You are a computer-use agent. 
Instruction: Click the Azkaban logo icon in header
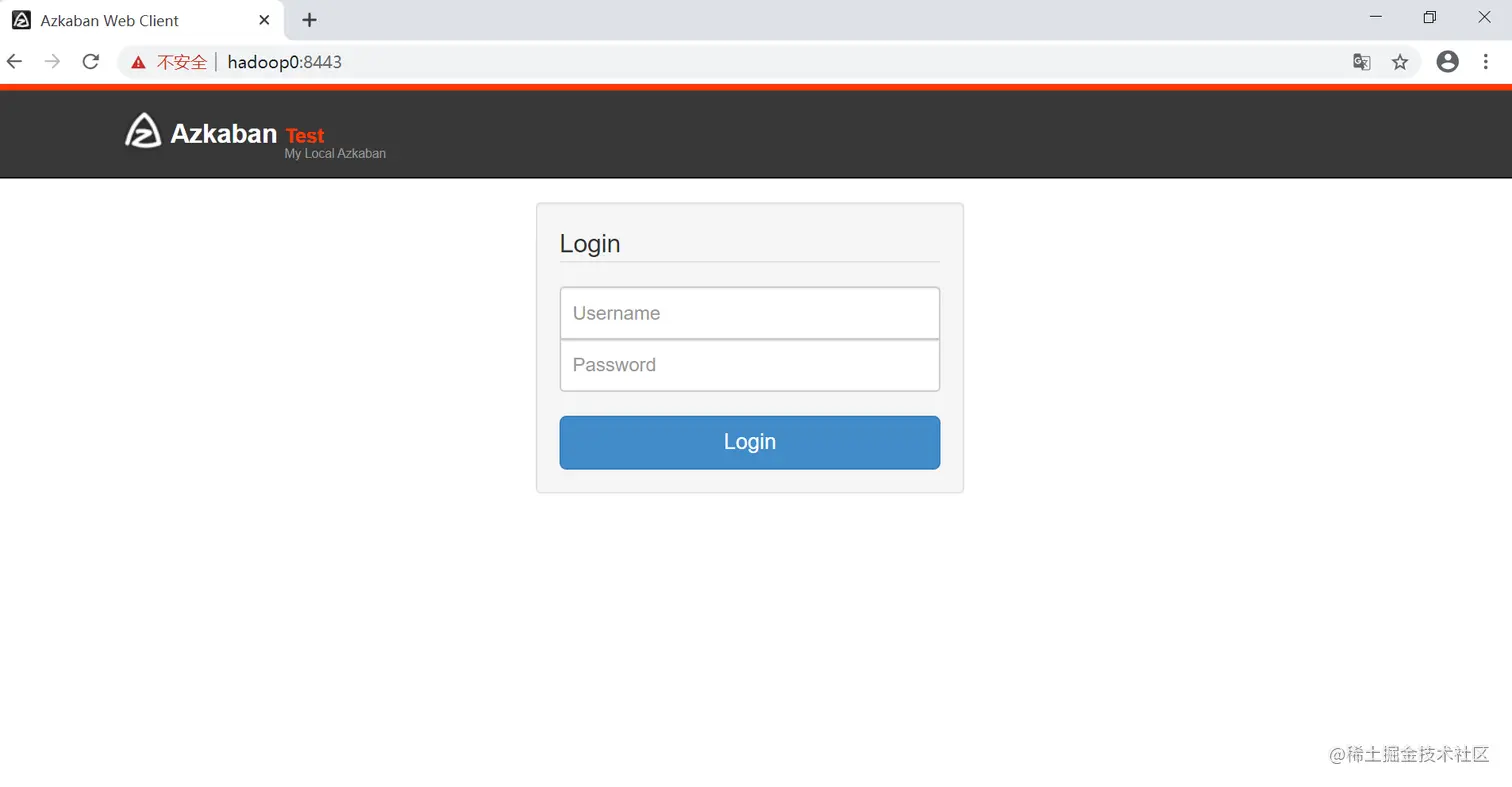point(142,131)
